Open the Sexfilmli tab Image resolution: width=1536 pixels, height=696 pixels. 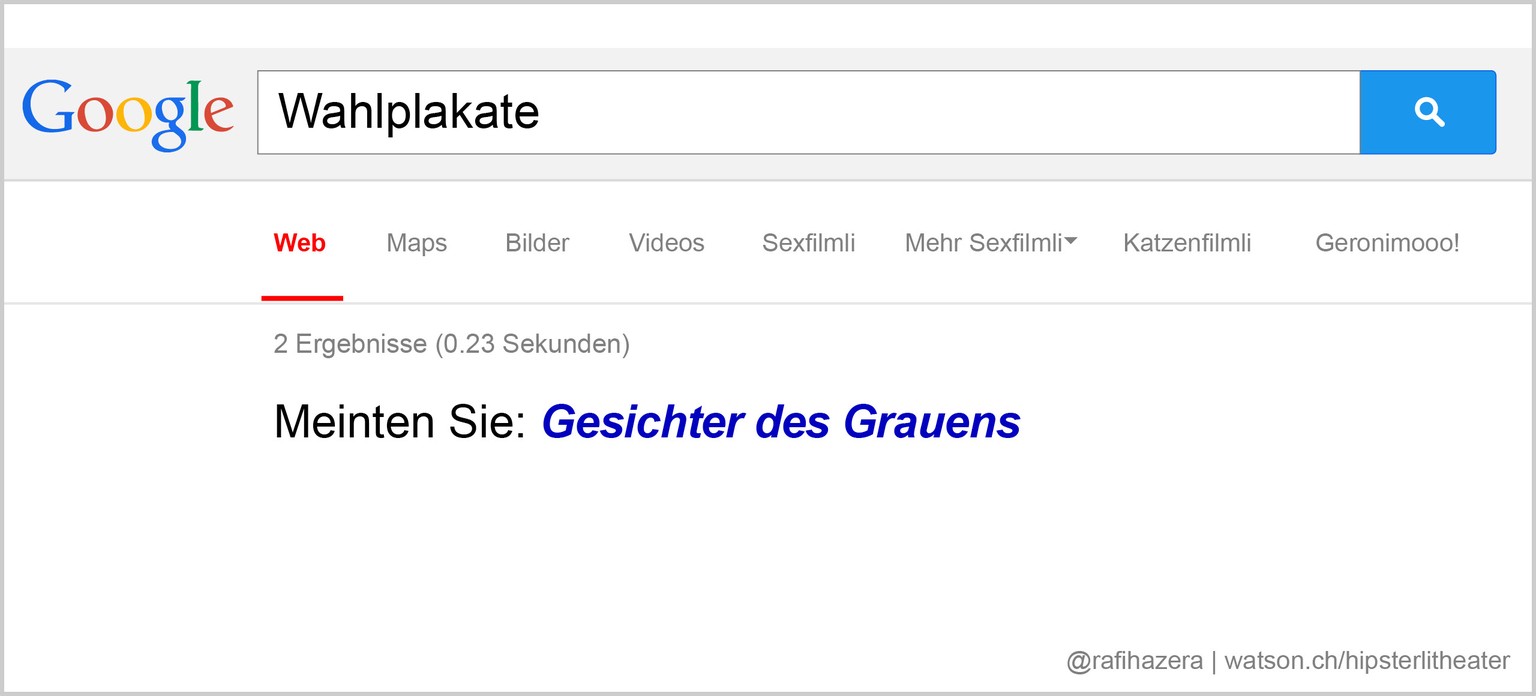coord(808,243)
